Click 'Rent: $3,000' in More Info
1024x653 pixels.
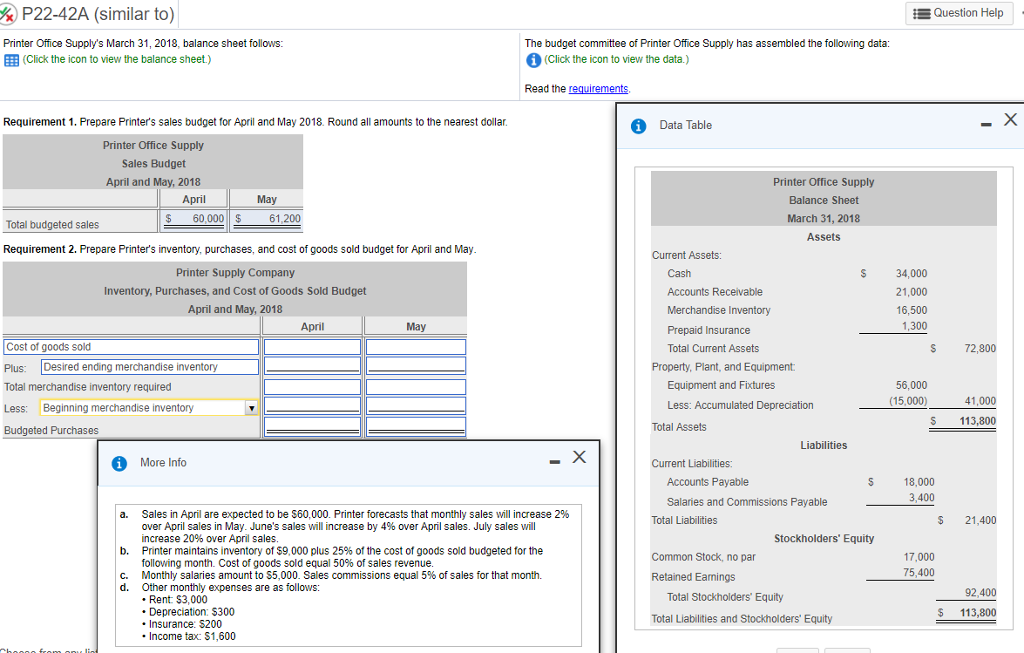point(178,599)
